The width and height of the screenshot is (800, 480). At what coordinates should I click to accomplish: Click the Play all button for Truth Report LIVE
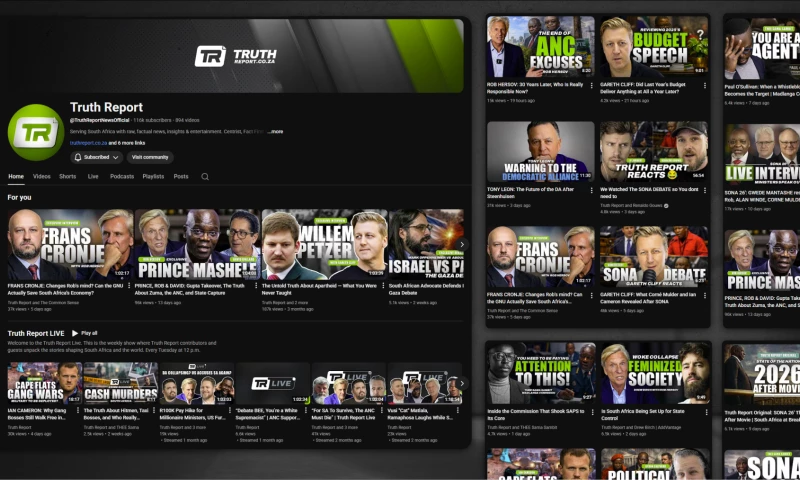click(85, 333)
